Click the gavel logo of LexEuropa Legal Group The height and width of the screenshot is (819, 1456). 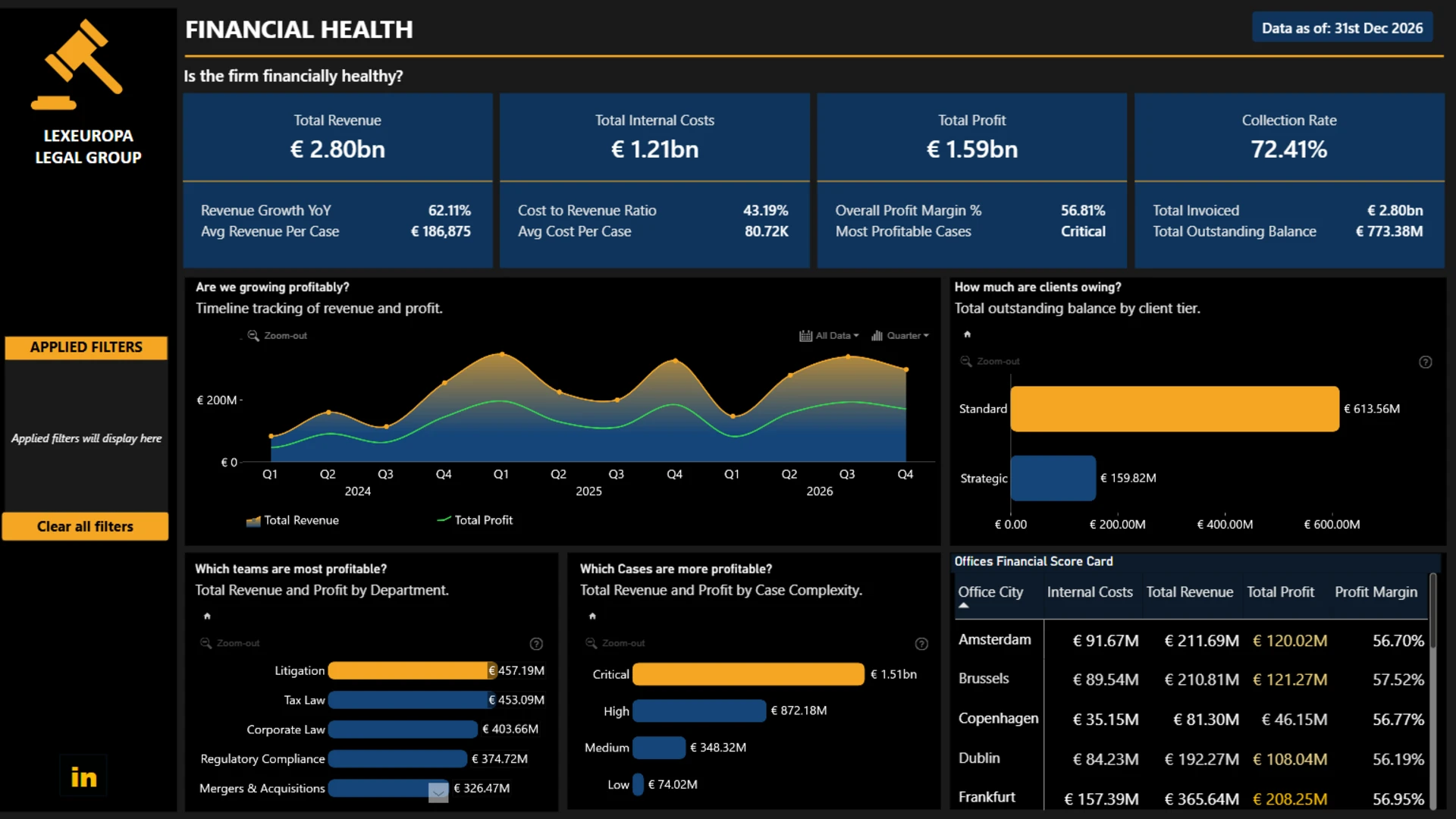coord(77,64)
